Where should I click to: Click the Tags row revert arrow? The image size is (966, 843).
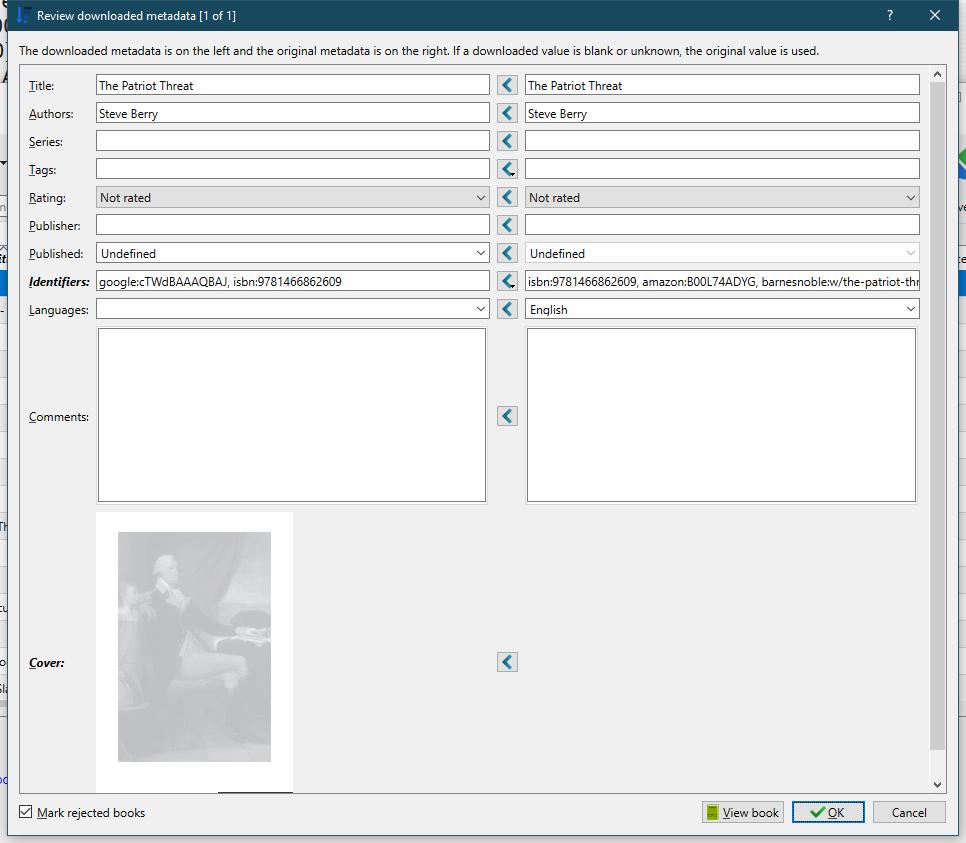[x=507, y=169]
